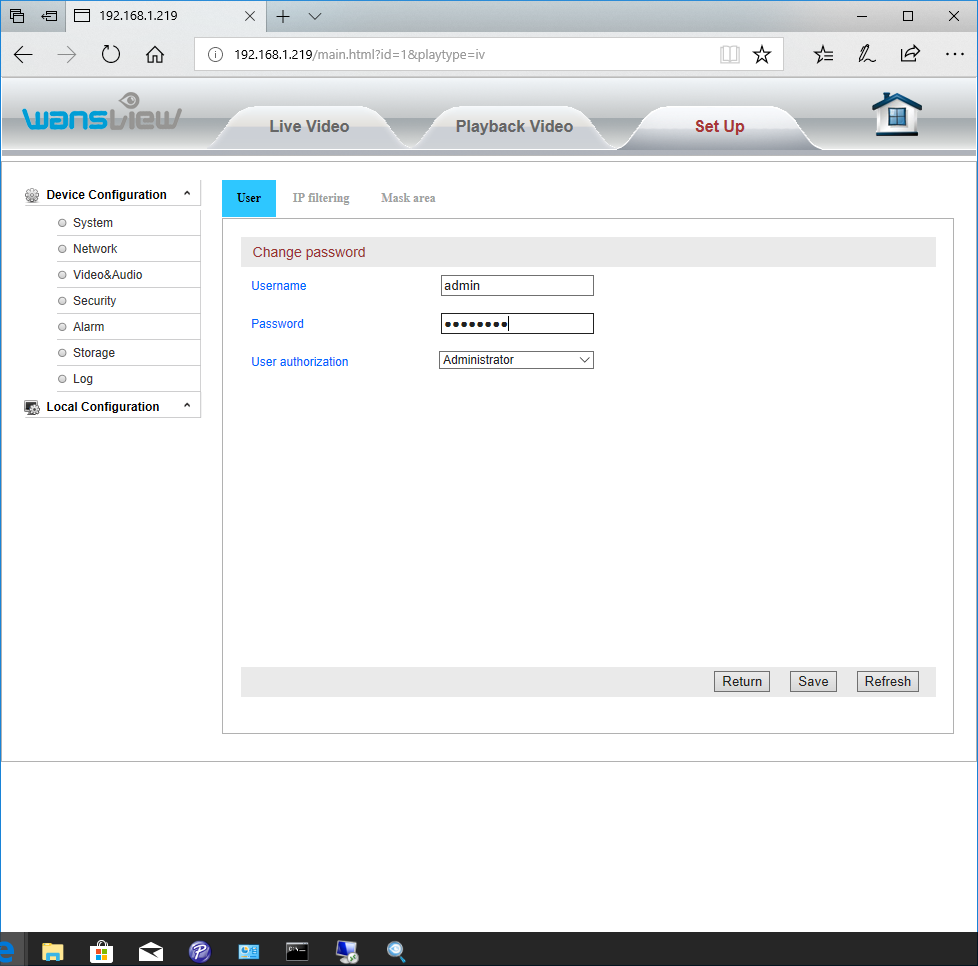
Task: Click the Password label
Action: pyautogui.click(x=277, y=324)
